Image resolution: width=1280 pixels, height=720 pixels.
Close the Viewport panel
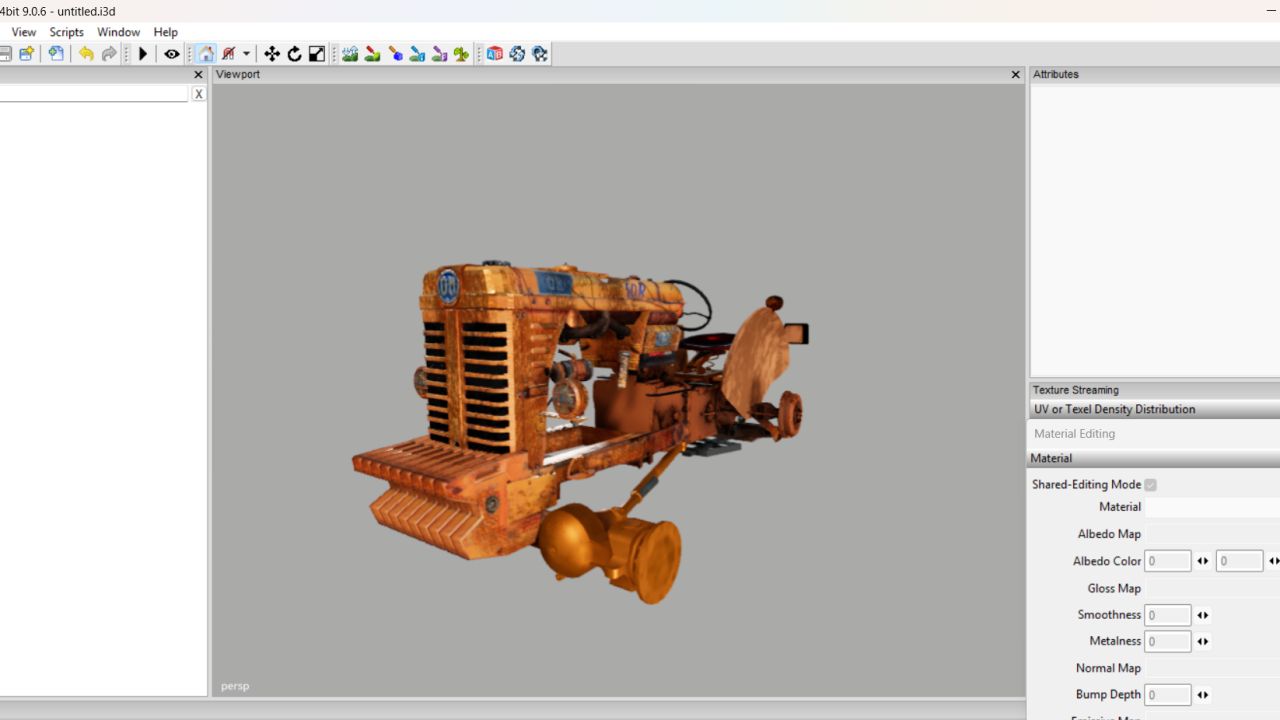(x=1015, y=75)
